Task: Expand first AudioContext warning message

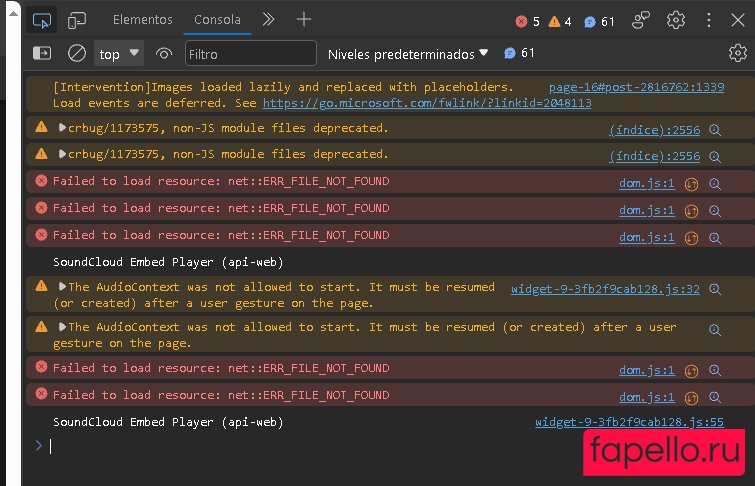Action: [x=62, y=287]
